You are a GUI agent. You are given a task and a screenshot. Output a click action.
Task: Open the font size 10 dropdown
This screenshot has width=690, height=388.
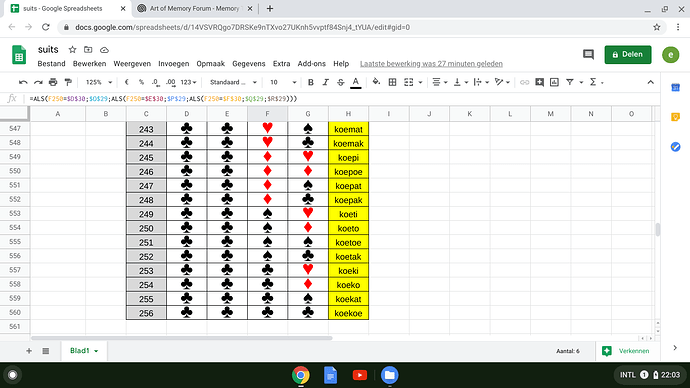click(283, 82)
